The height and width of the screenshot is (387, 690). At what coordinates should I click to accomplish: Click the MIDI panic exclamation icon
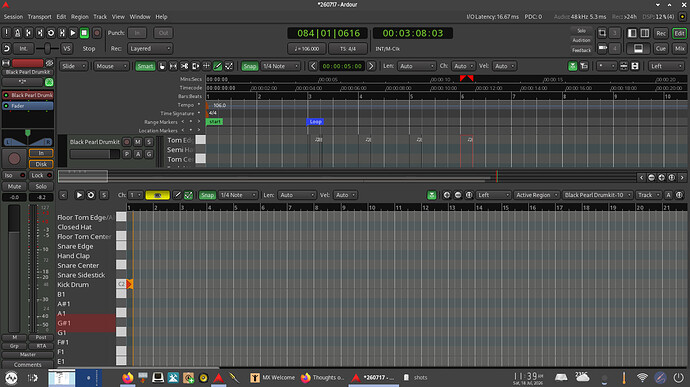pyautogui.click(x=6, y=33)
